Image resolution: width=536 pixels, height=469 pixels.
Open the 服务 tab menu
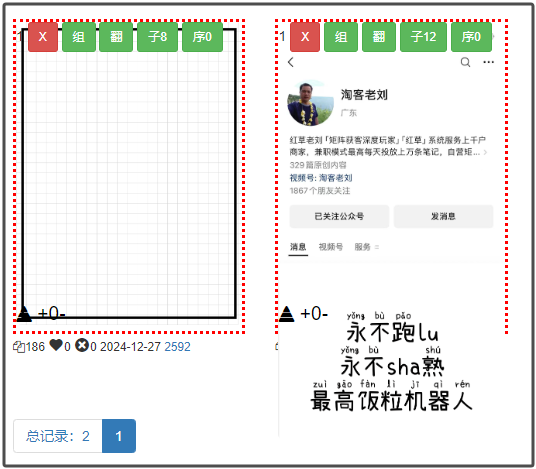[x=366, y=247]
